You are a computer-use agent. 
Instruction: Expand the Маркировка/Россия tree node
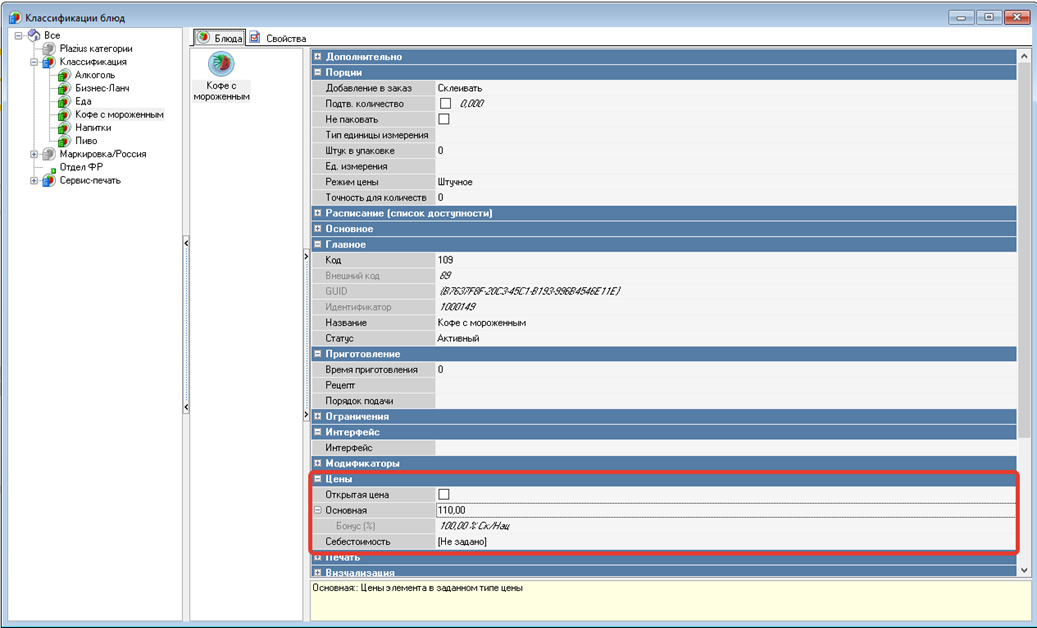click(x=34, y=154)
